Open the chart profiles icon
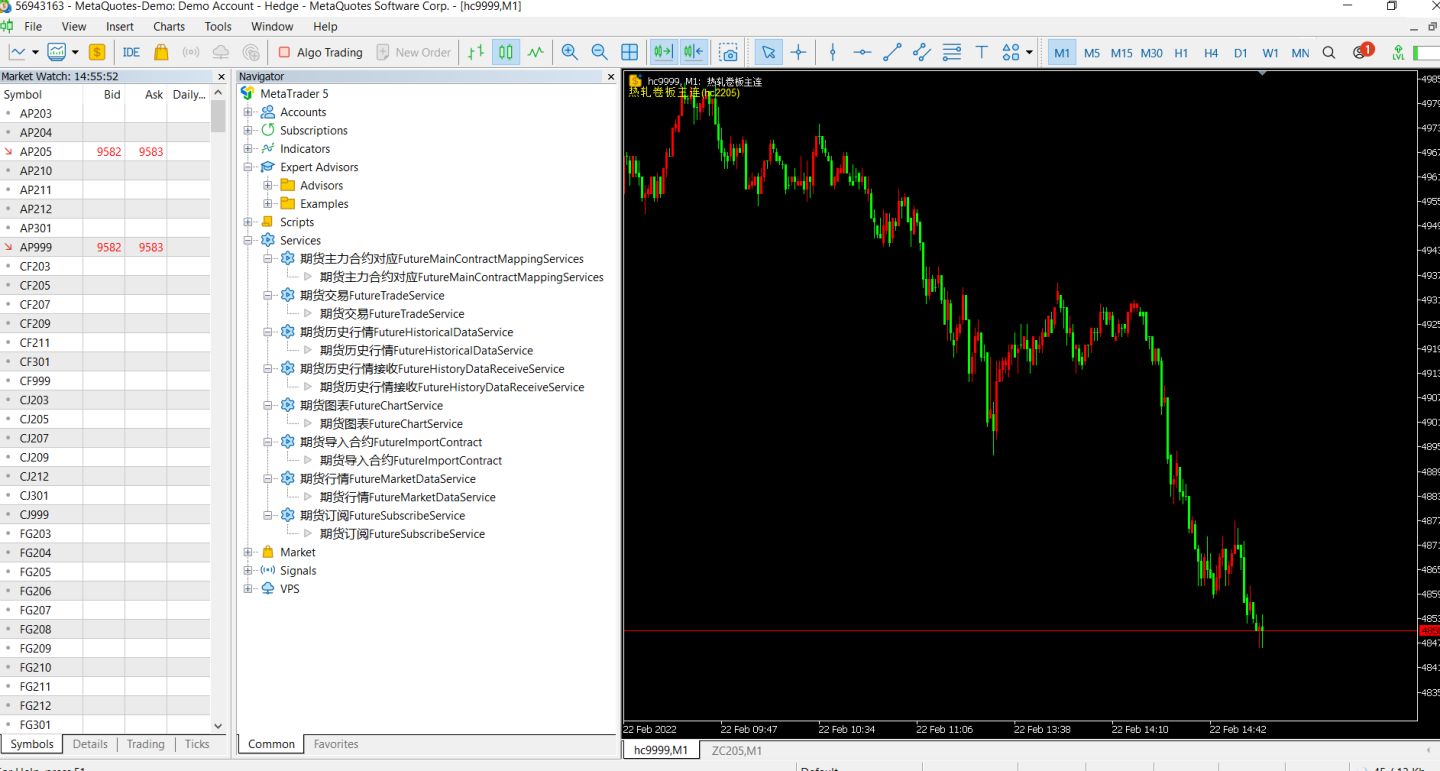 (56, 52)
